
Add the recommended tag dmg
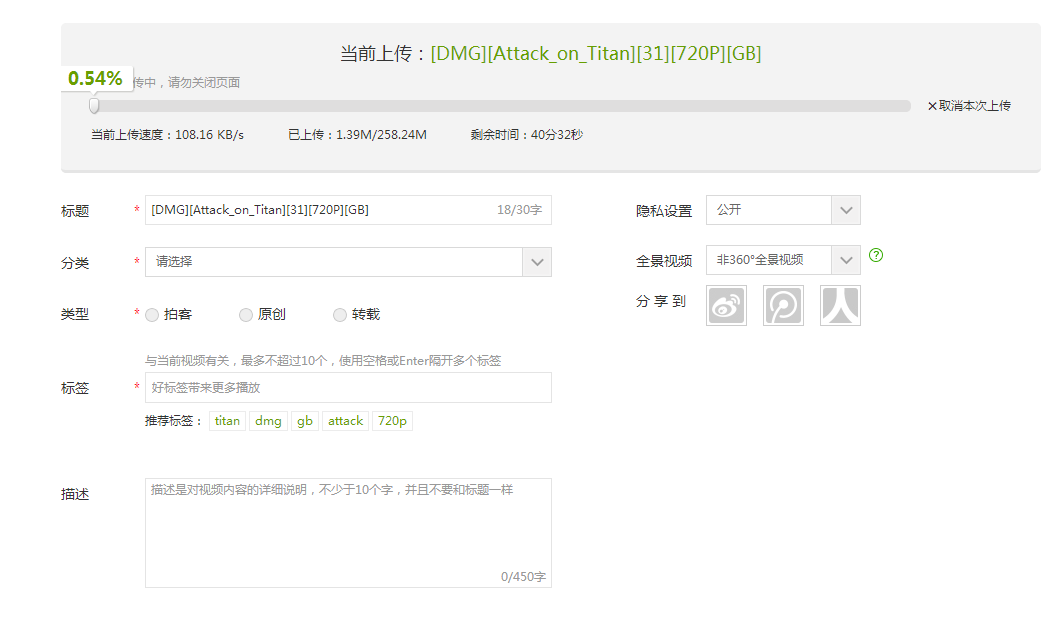pyautogui.click(x=268, y=421)
